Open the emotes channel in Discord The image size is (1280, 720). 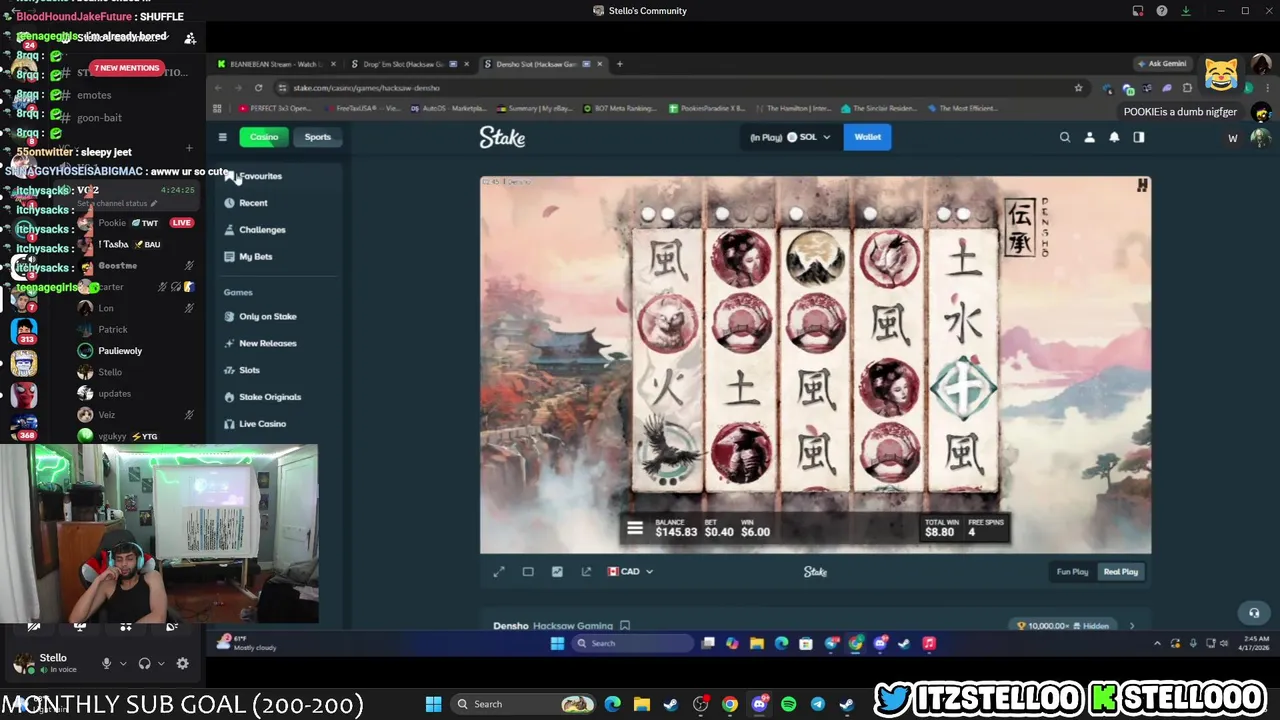pos(94,95)
